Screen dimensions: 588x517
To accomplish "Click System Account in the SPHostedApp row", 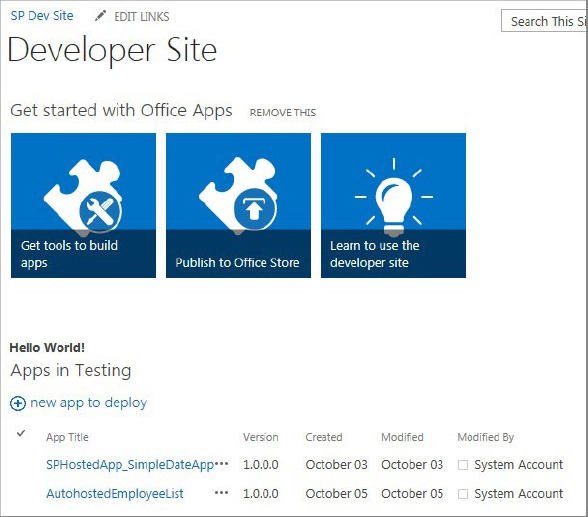I will coord(519,465).
